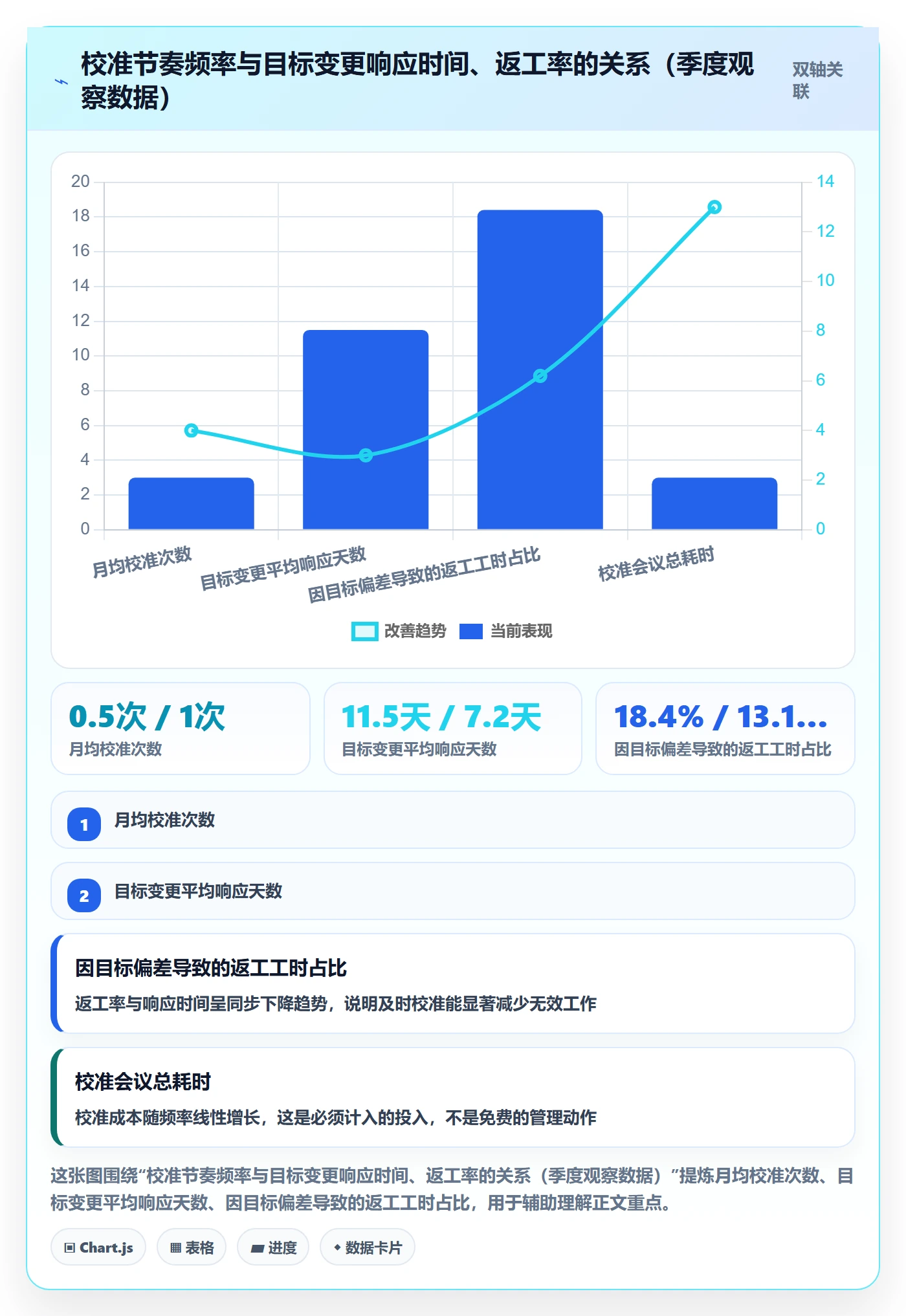Screen dimensions: 906x1316
Task: Click the lowest cyan line point
Action: click(366, 455)
